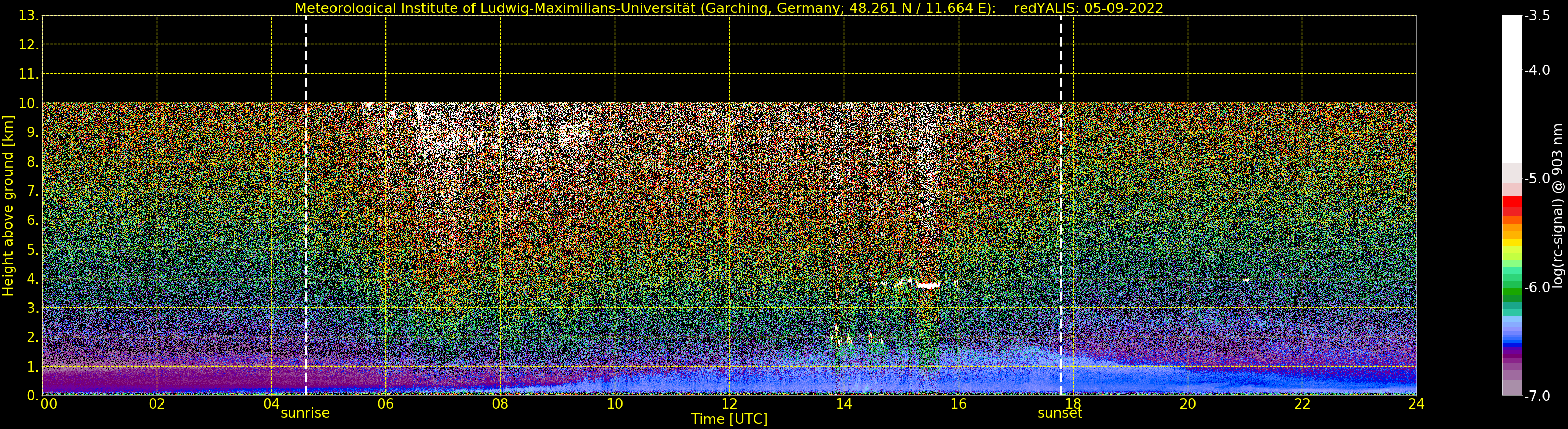The image size is (1568, 429).
Task: Click the '-5.0' colorbar tick label
Action: [1538, 178]
